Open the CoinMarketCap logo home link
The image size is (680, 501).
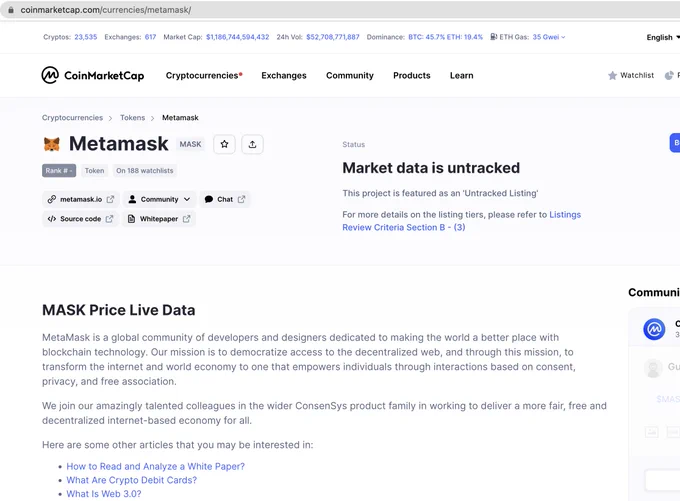tap(93, 75)
